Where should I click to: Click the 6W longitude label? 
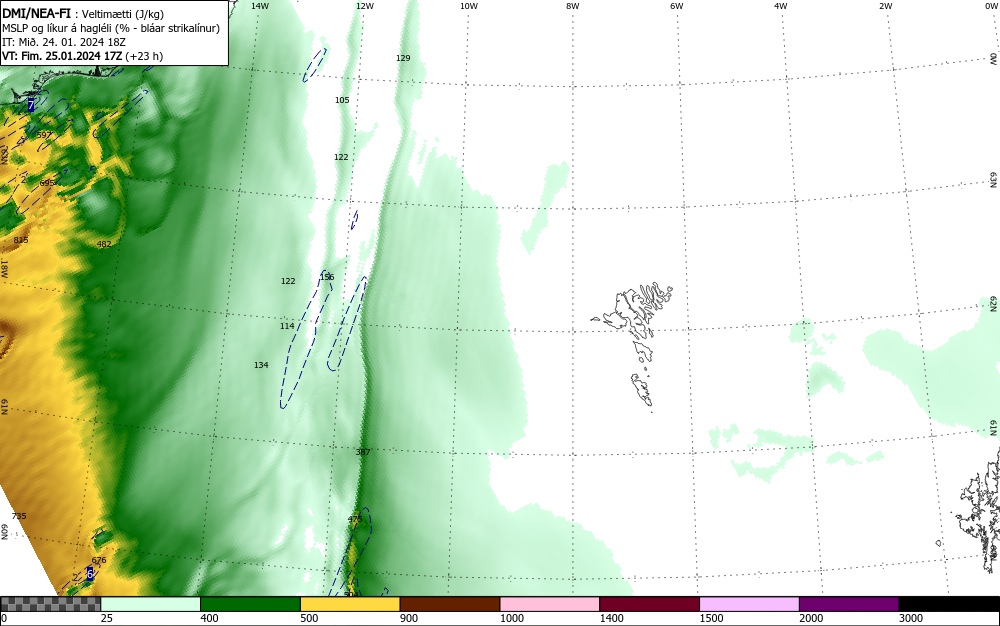click(677, 6)
